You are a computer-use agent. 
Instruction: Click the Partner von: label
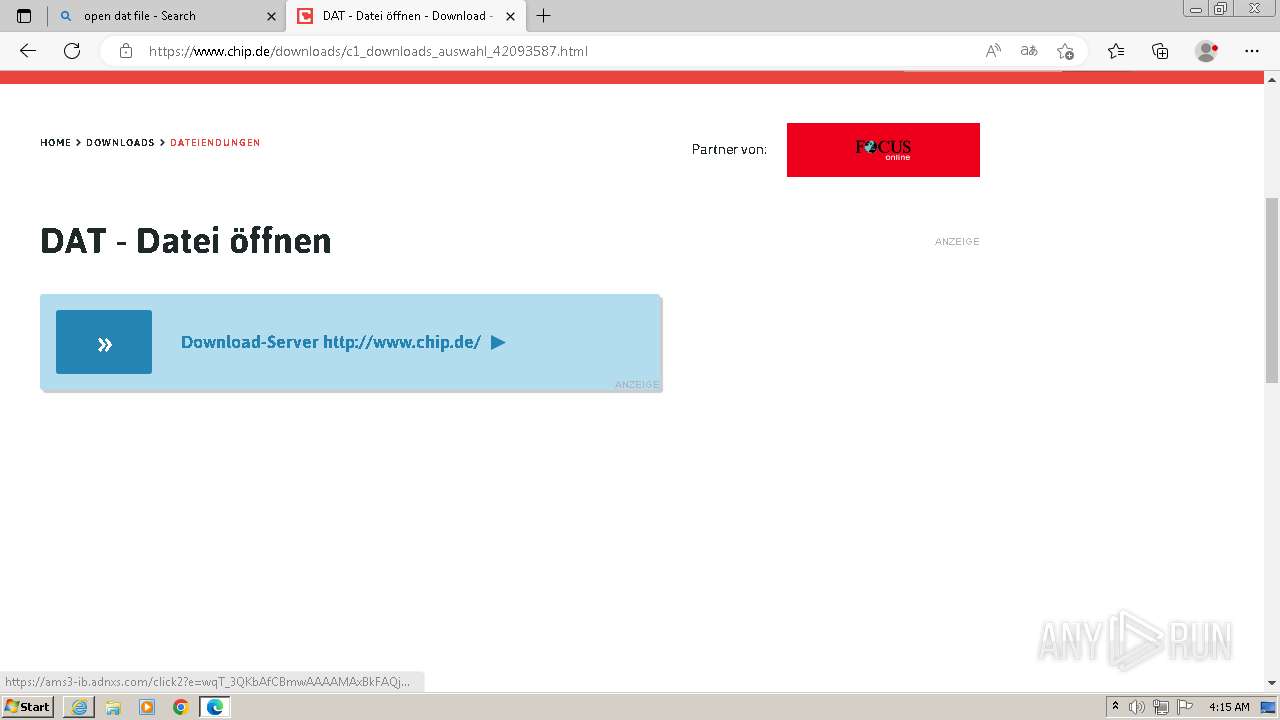(729, 149)
